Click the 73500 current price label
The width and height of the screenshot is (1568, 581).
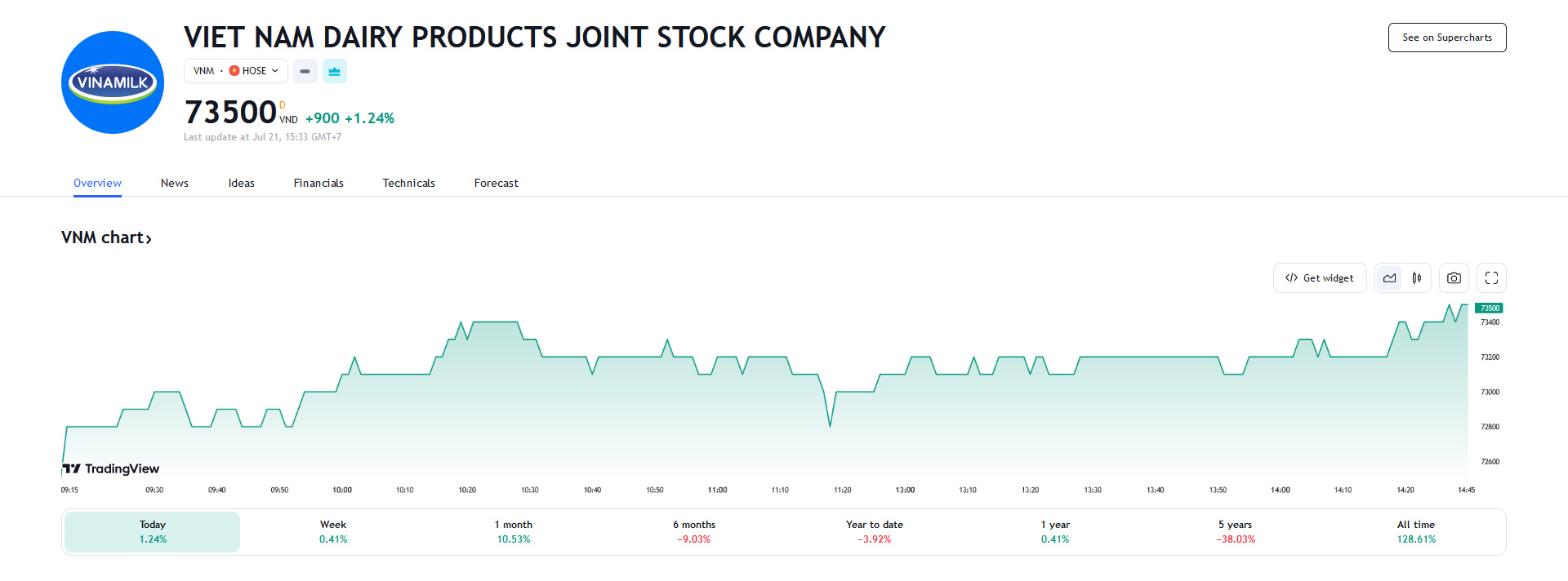pos(1490,308)
